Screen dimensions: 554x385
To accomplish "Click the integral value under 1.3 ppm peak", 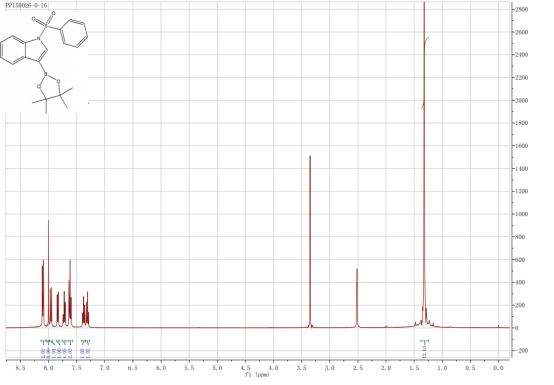I will [424, 352].
